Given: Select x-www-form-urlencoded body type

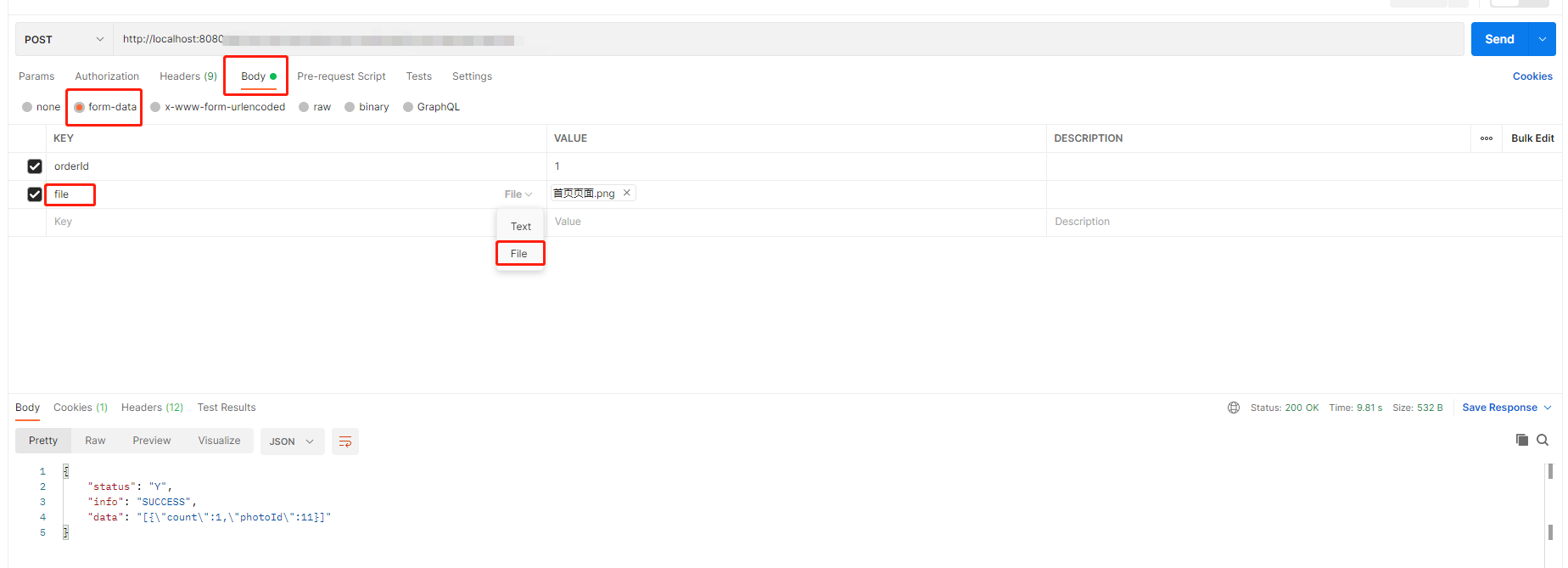Looking at the screenshot, I should (x=218, y=107).
